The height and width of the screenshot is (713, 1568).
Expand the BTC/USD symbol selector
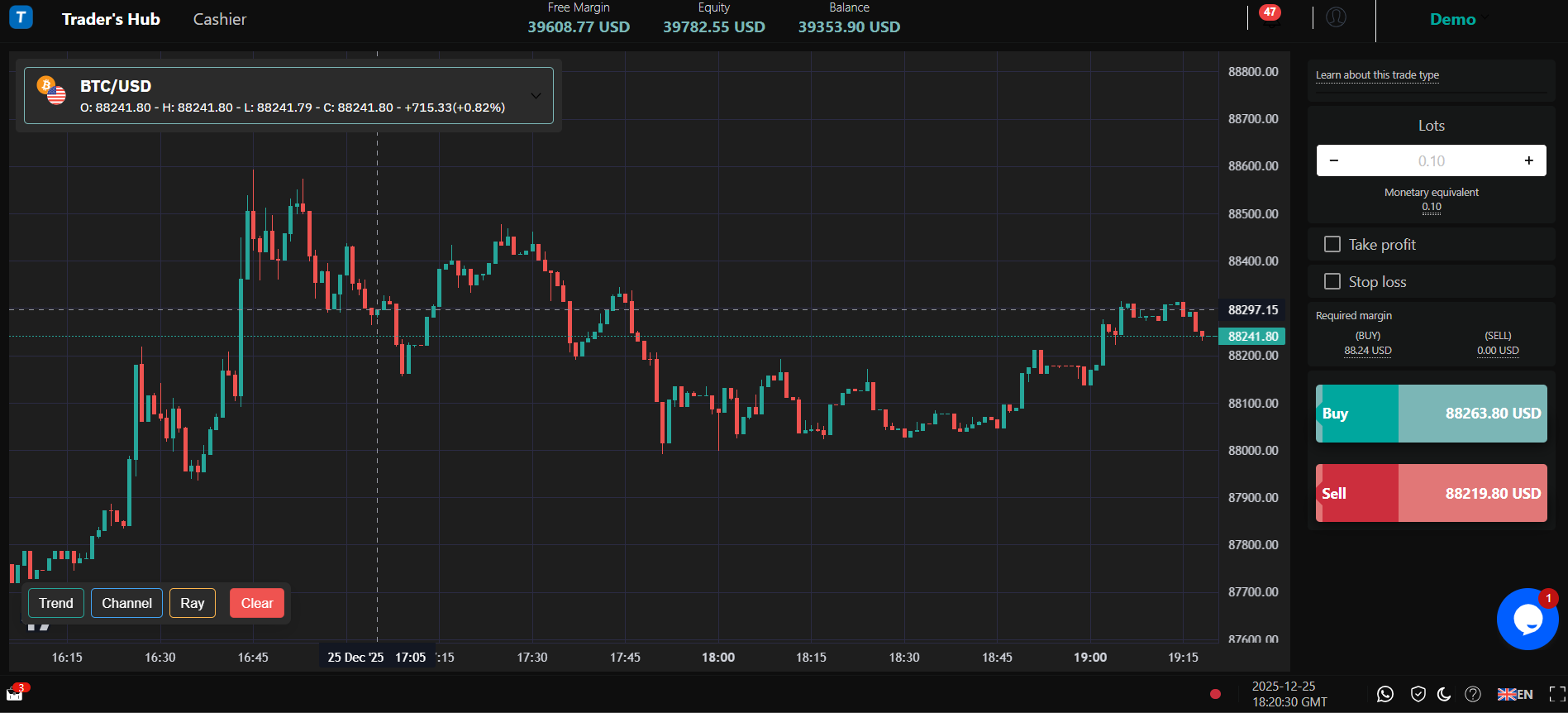click(536, 96)
